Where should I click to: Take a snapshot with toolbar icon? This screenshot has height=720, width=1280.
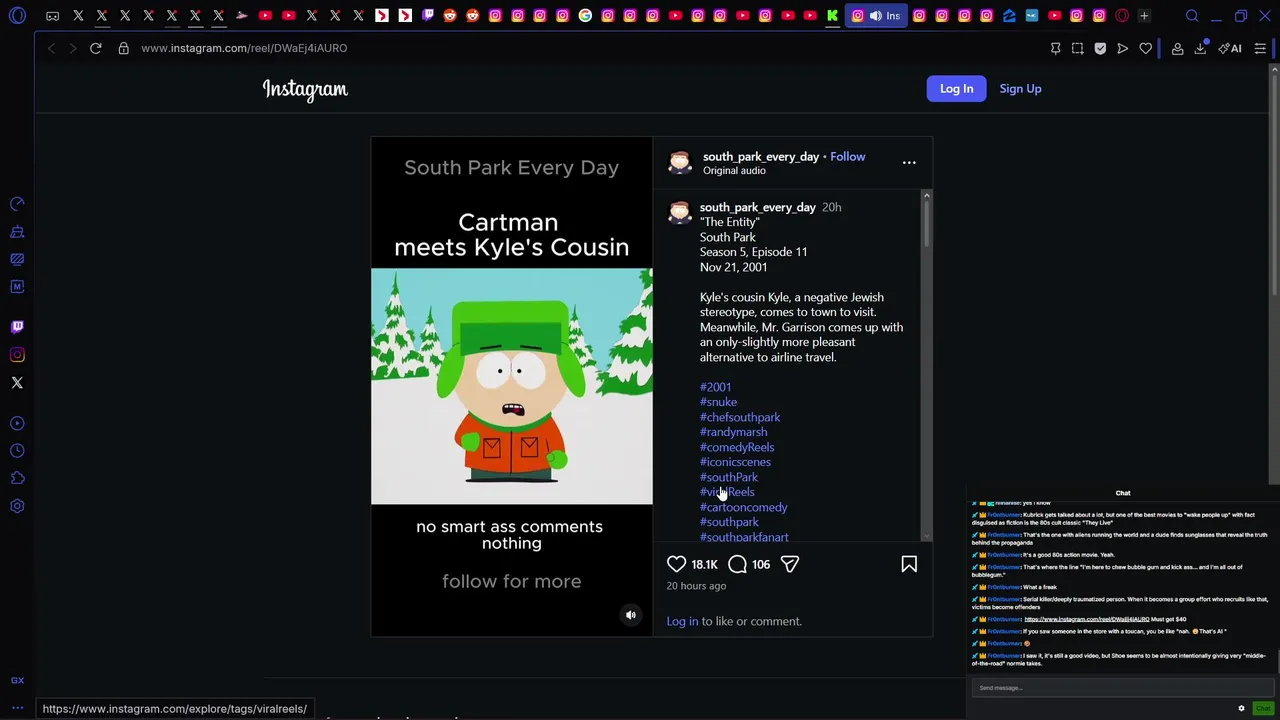pyautogui.click(x=1077, y=48)
